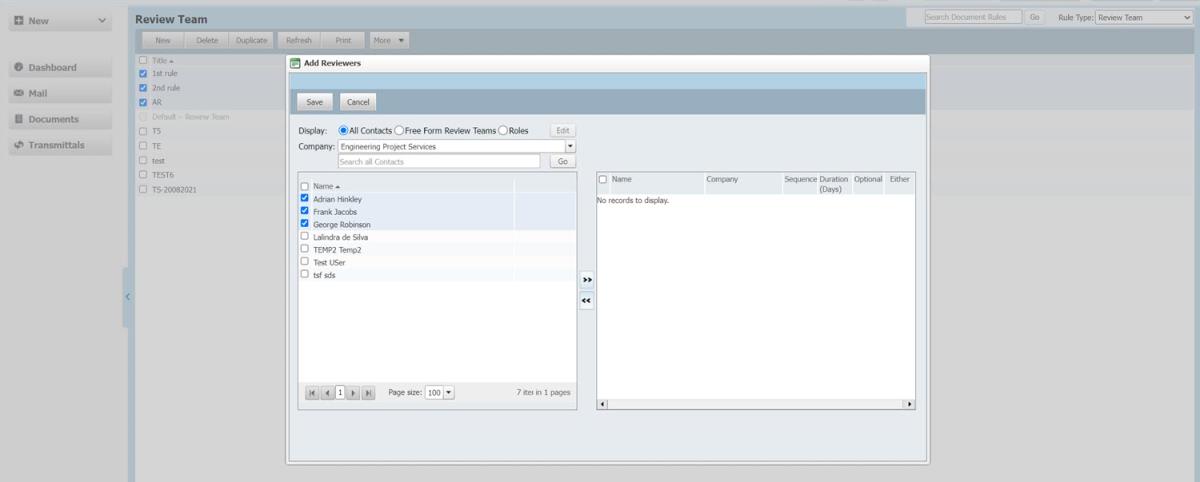Click the move-right double arrow button
This screenshot has width=1200, height=482.
click(x=586, y=280)
